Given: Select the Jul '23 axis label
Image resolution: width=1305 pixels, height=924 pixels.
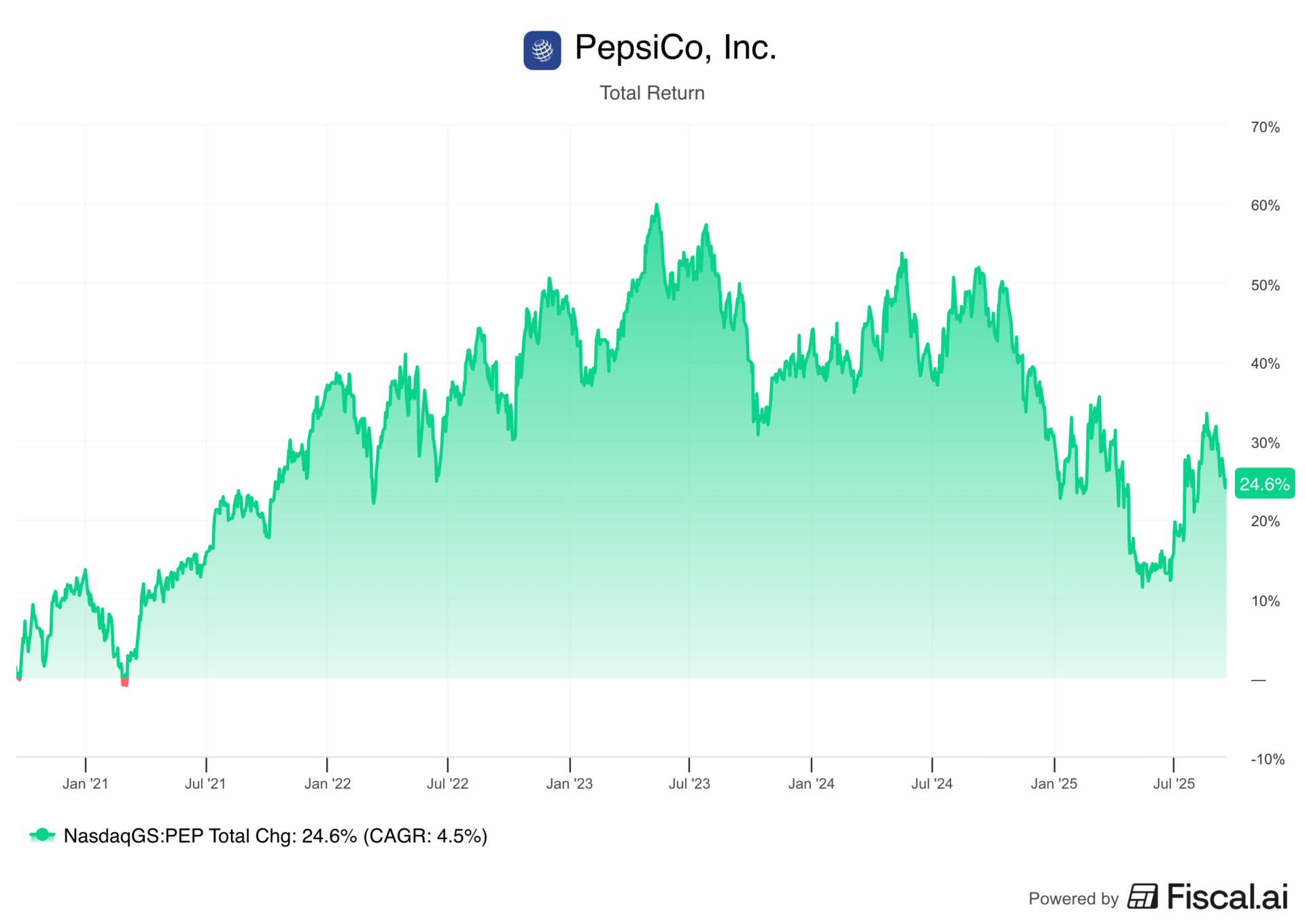Looking at the screenshot, I should [x=689, y=783].
